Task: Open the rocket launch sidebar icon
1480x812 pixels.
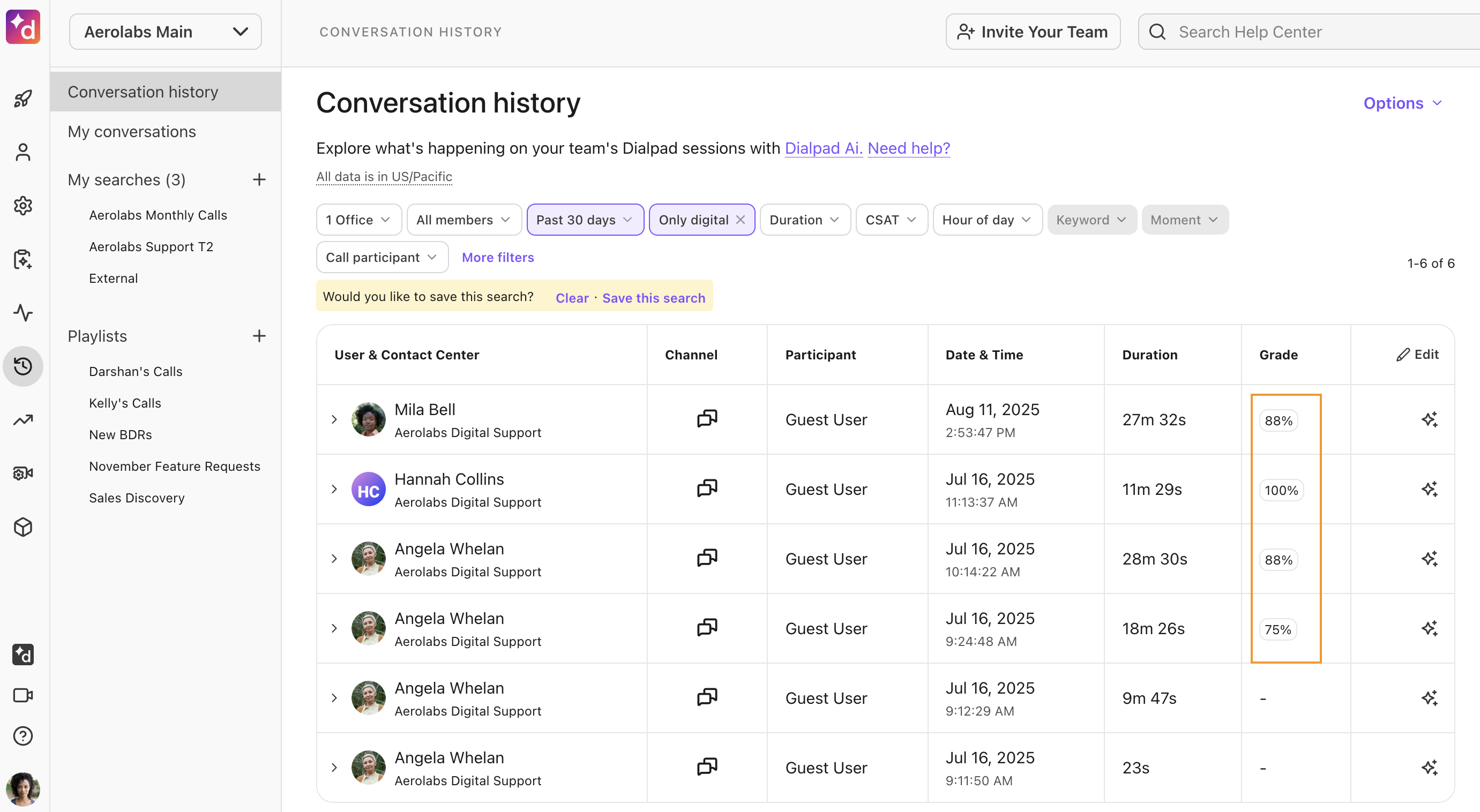Action: point(23,99)
